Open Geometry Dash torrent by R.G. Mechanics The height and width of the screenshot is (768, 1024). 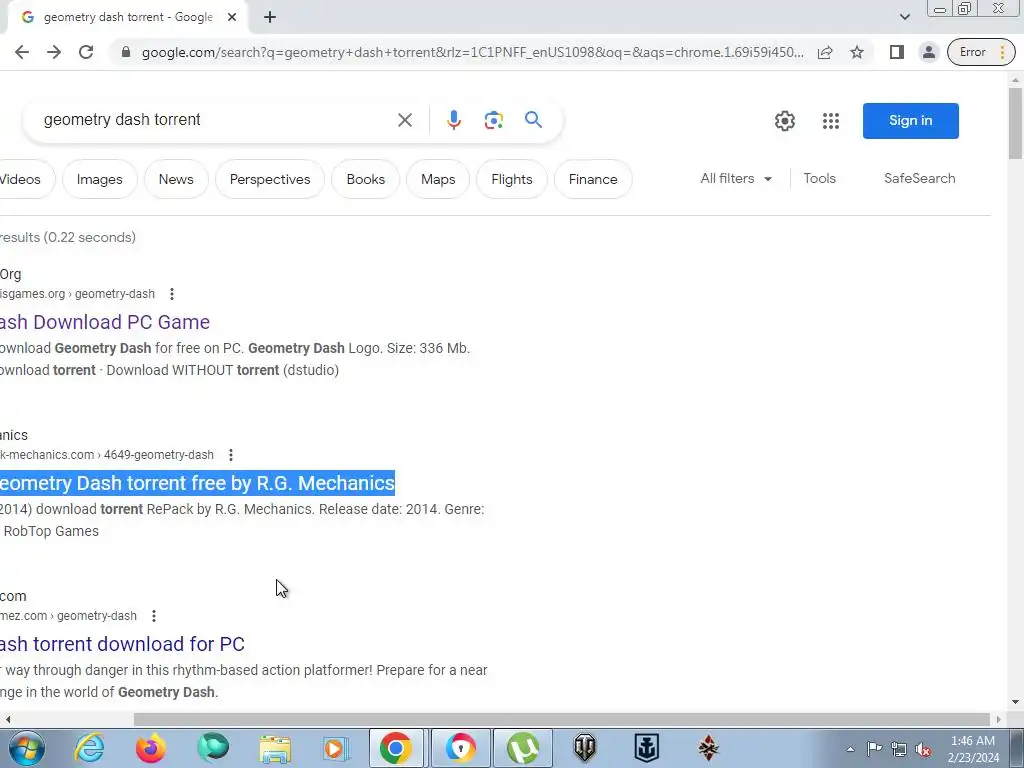pyautogui.click(x=197, y=483)
